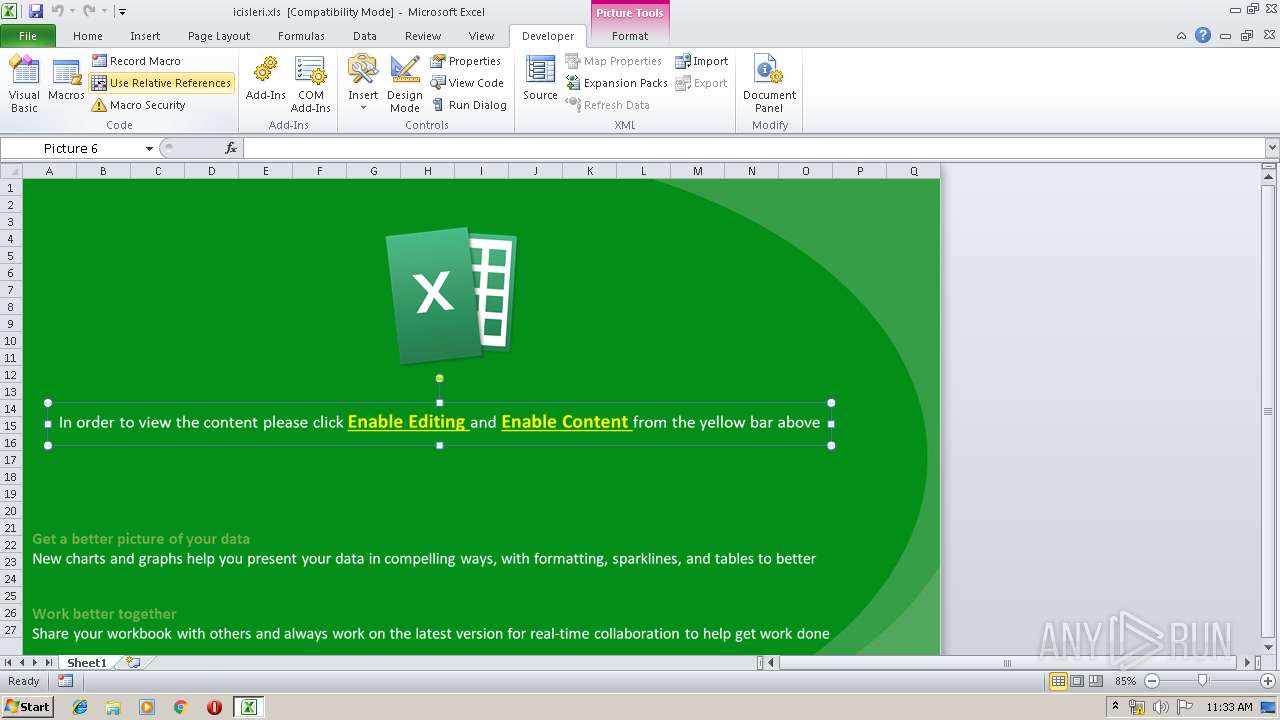Zoom out with minus button
Image resolution: width=1280 pixels, height=720 pixels.
pos(1151,681)
